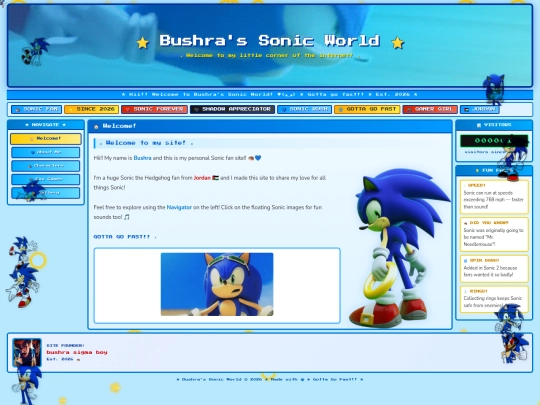Click the GAMER GIRL badge
This screenshot has width=540, height=405.
(430, 109)
